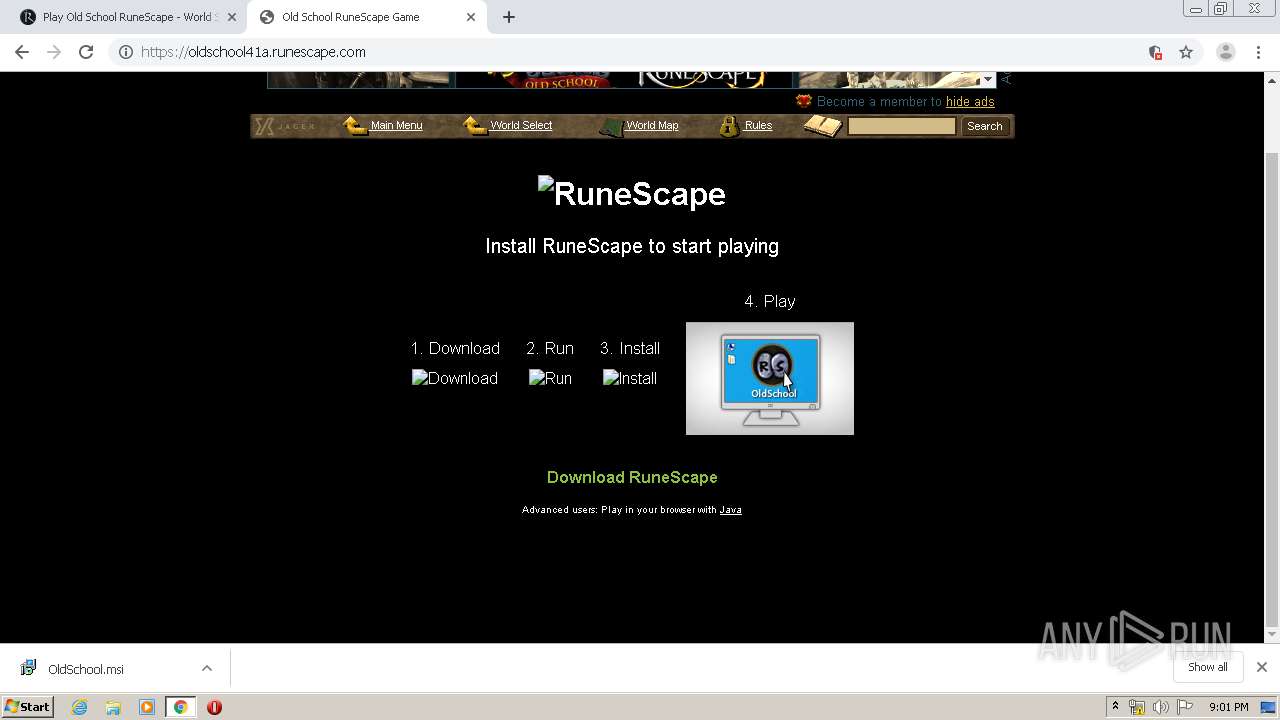Click the 9:01 PM clock

(1228, 707)
